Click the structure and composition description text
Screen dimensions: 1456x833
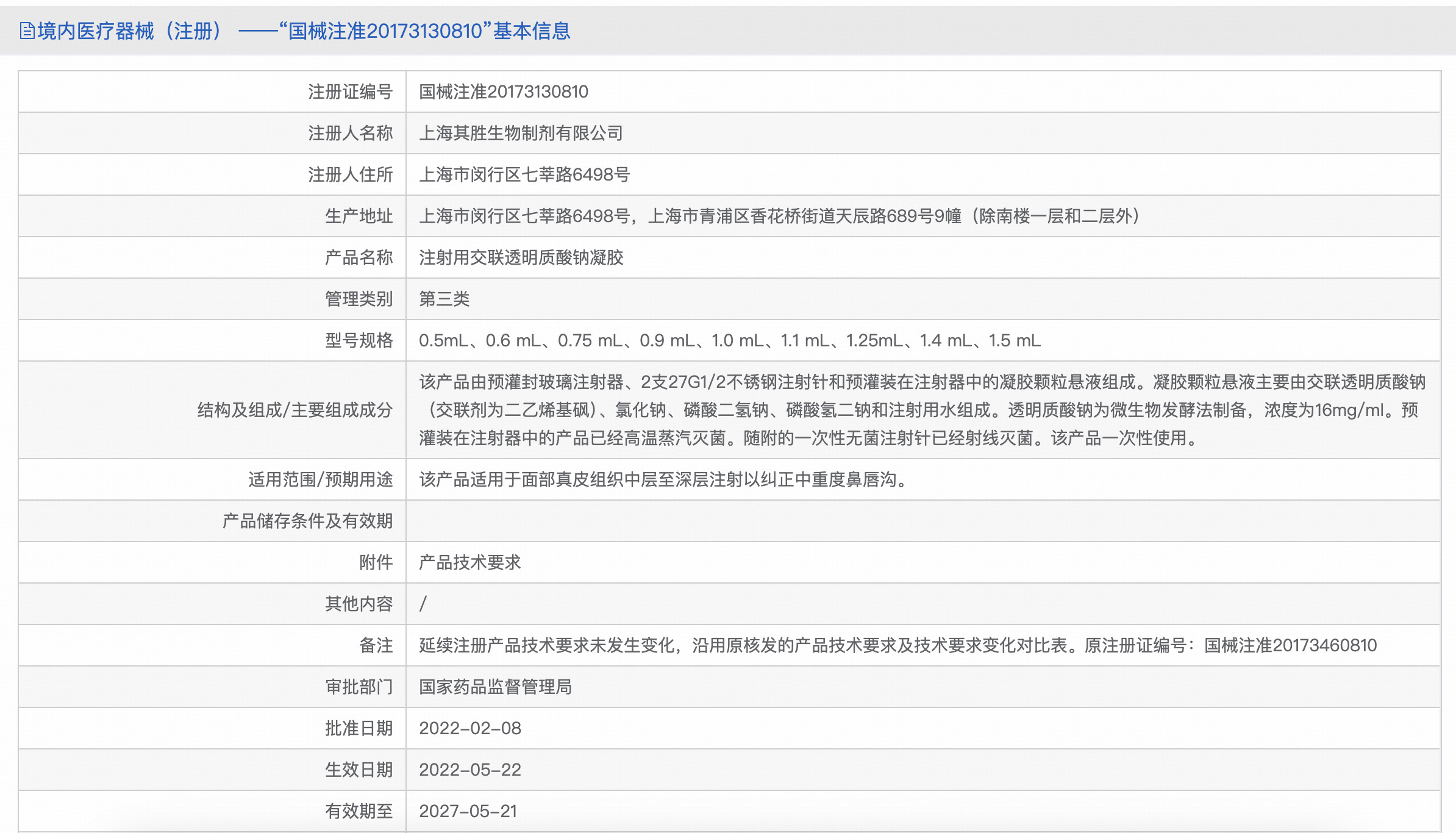(921, 410)
